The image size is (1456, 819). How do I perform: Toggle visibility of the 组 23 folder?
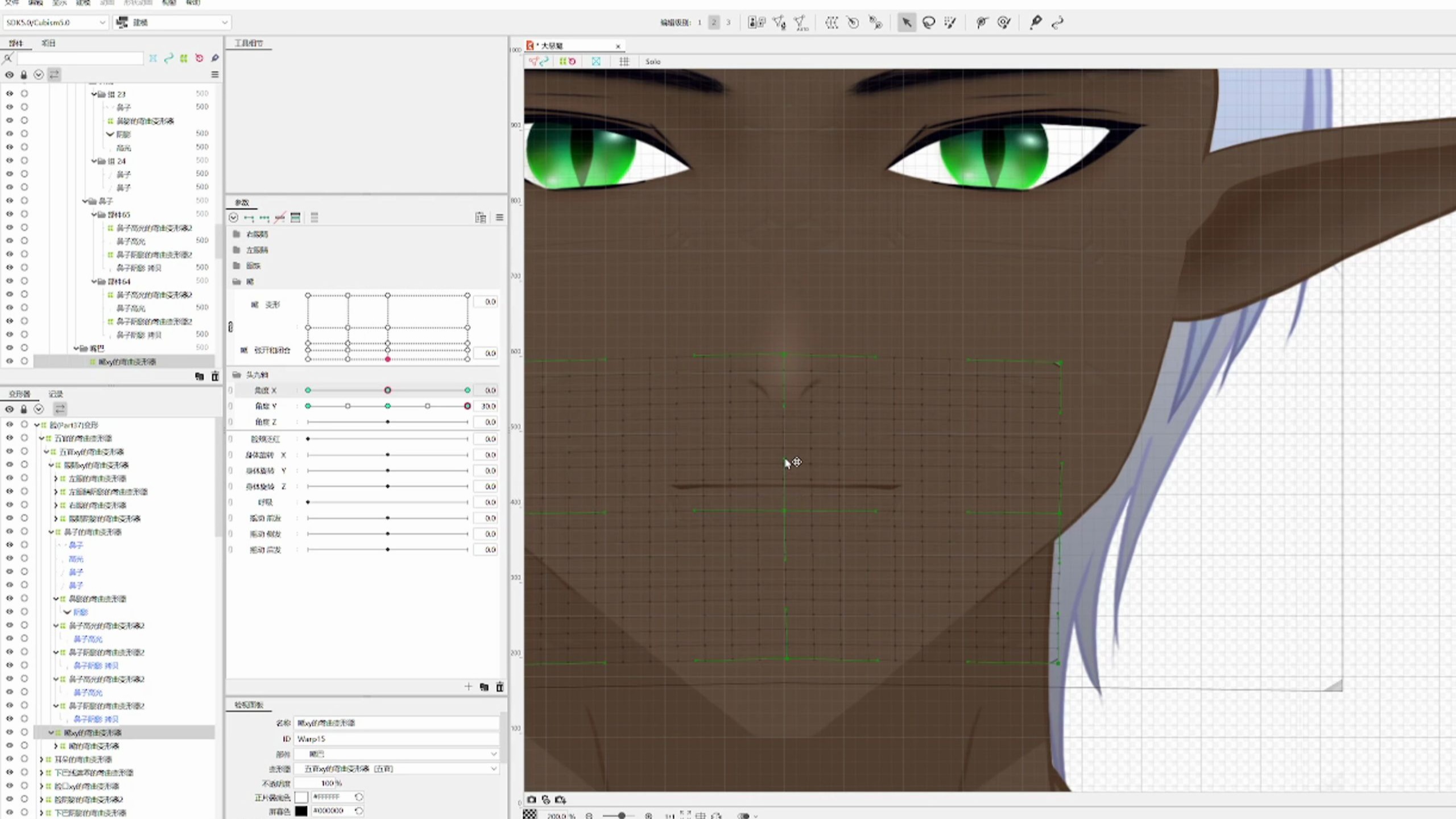pos(10,93)
